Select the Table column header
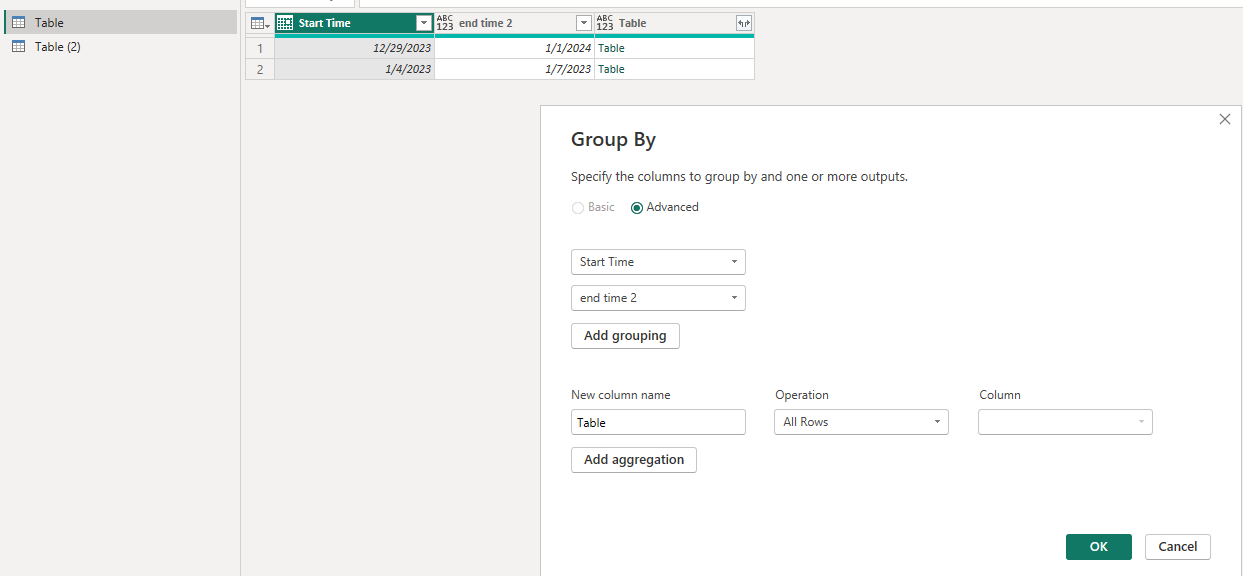This screenshot has height=576, width=1243. click(675, 23)
